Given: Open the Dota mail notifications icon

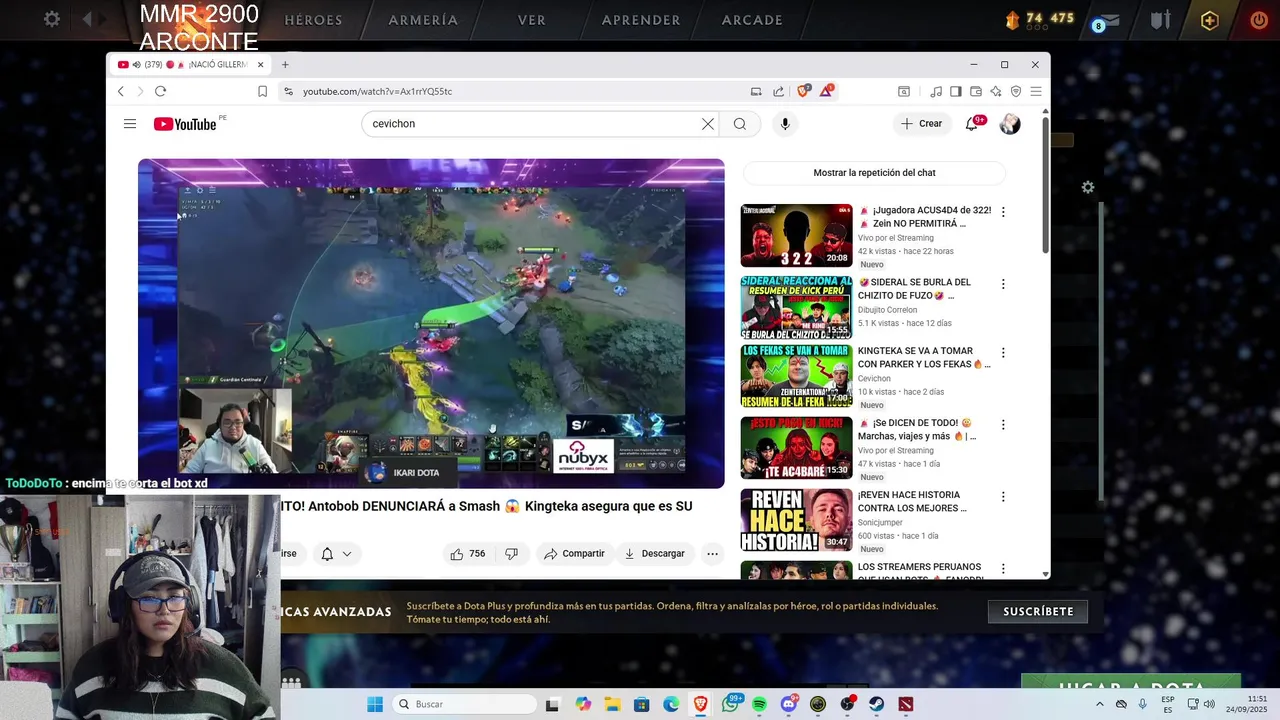Looking at the screenshot, I should [1110, 20].
